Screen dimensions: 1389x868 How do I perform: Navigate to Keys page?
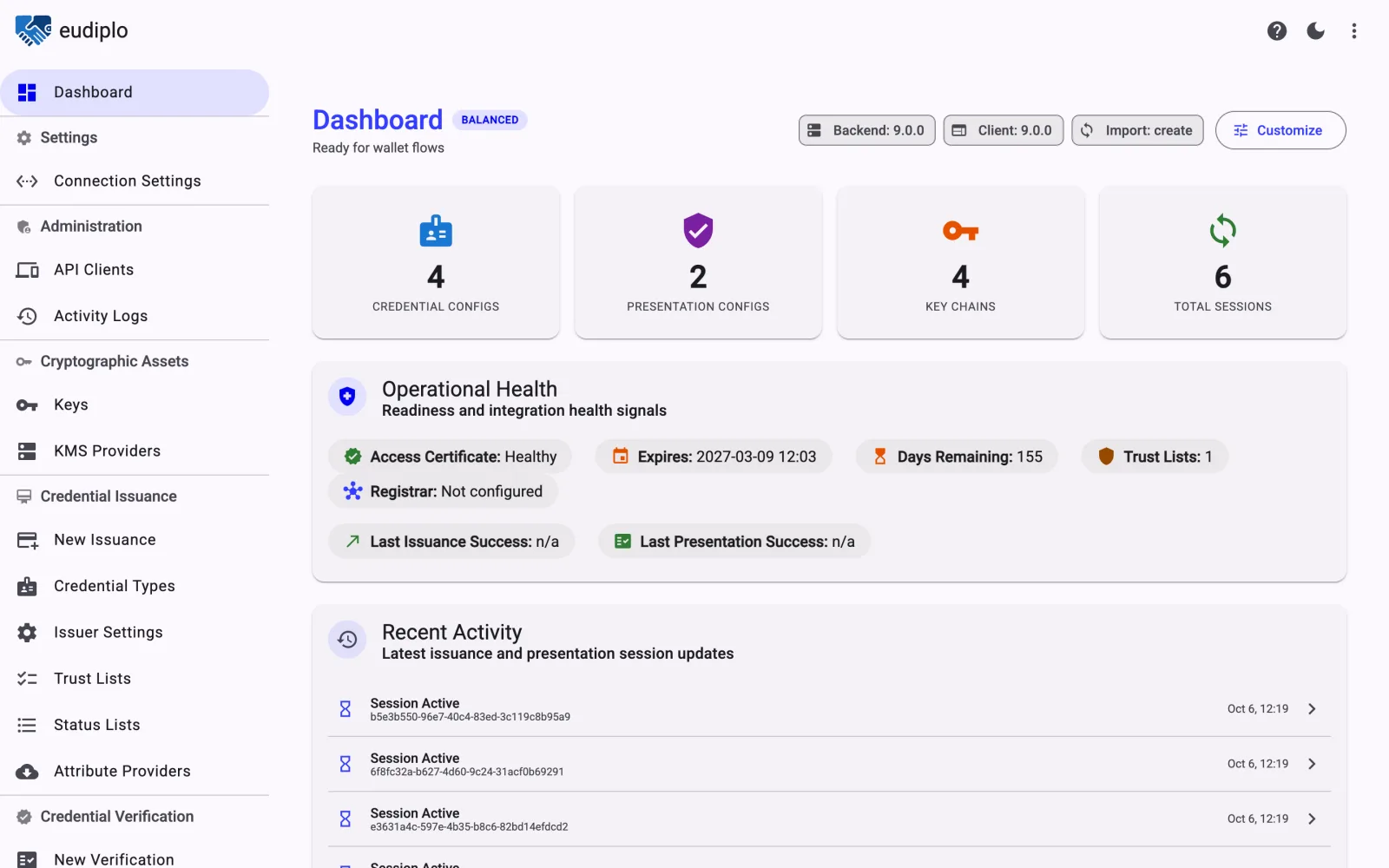[135, 404]
